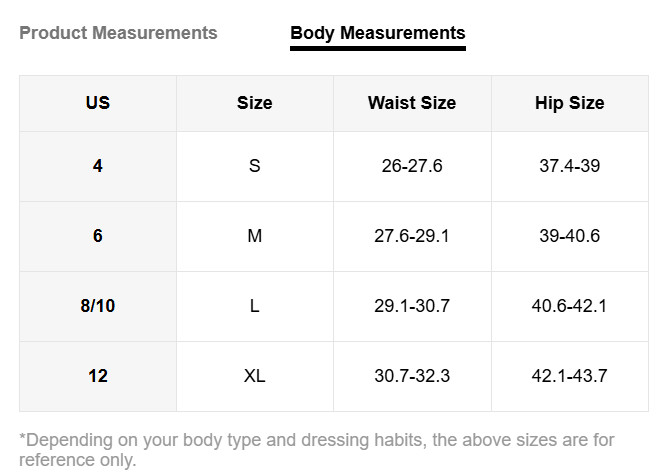Select the US size 12 cell
The width and height of the screenshot is (662, 474).
tap(98, 376)
